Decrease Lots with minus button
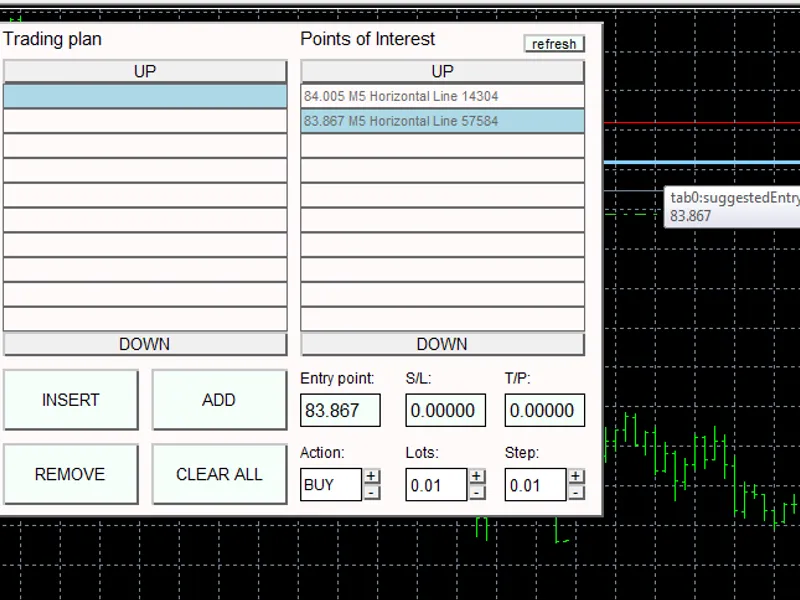The width and height of the screenshot is (800, 600). (477, 493)
